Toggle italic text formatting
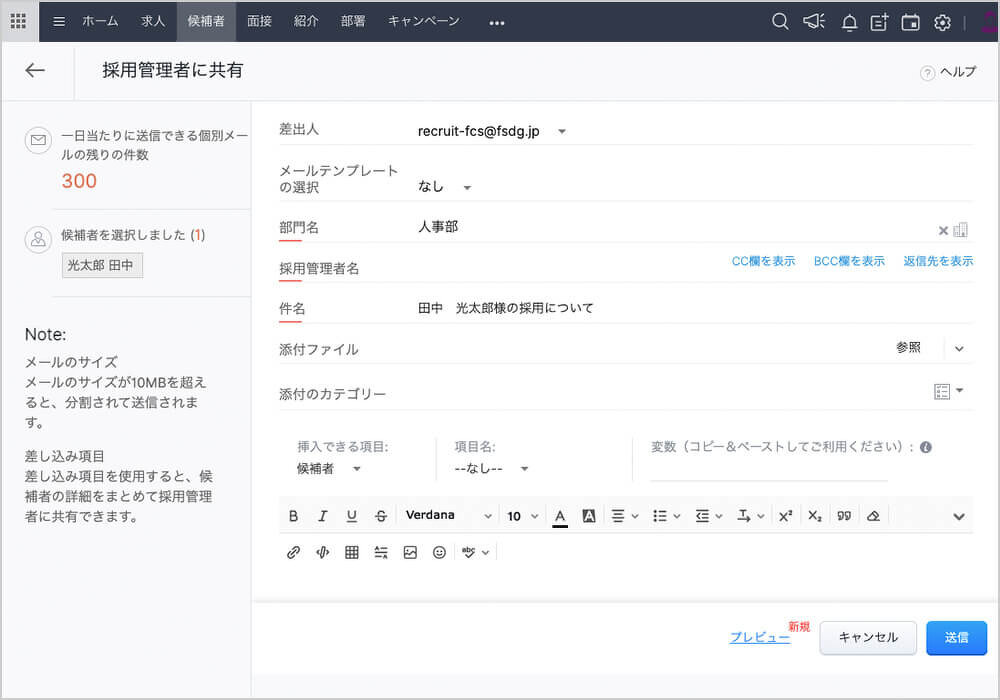 click(x=322, y=516)
